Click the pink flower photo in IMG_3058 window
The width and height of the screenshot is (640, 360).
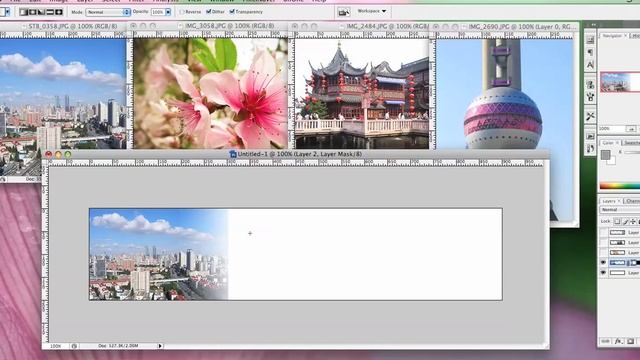pyautogui.click(x=211, y=93)
